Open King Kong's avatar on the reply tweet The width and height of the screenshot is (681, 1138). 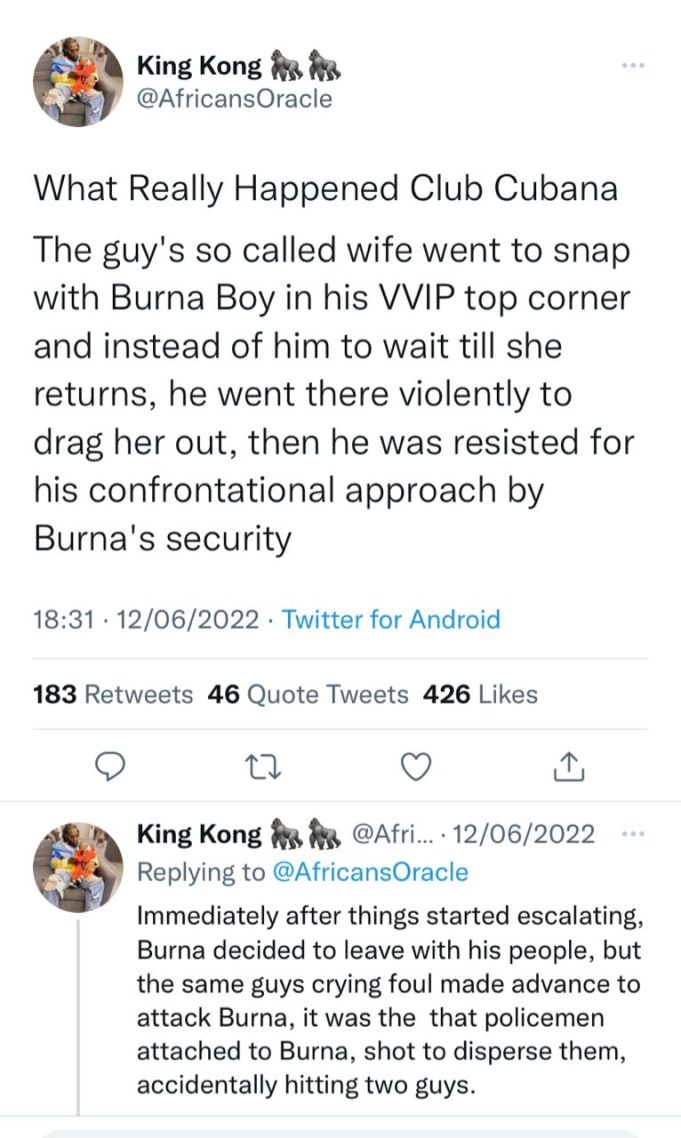pyautogui.click(x=78, y=867)
